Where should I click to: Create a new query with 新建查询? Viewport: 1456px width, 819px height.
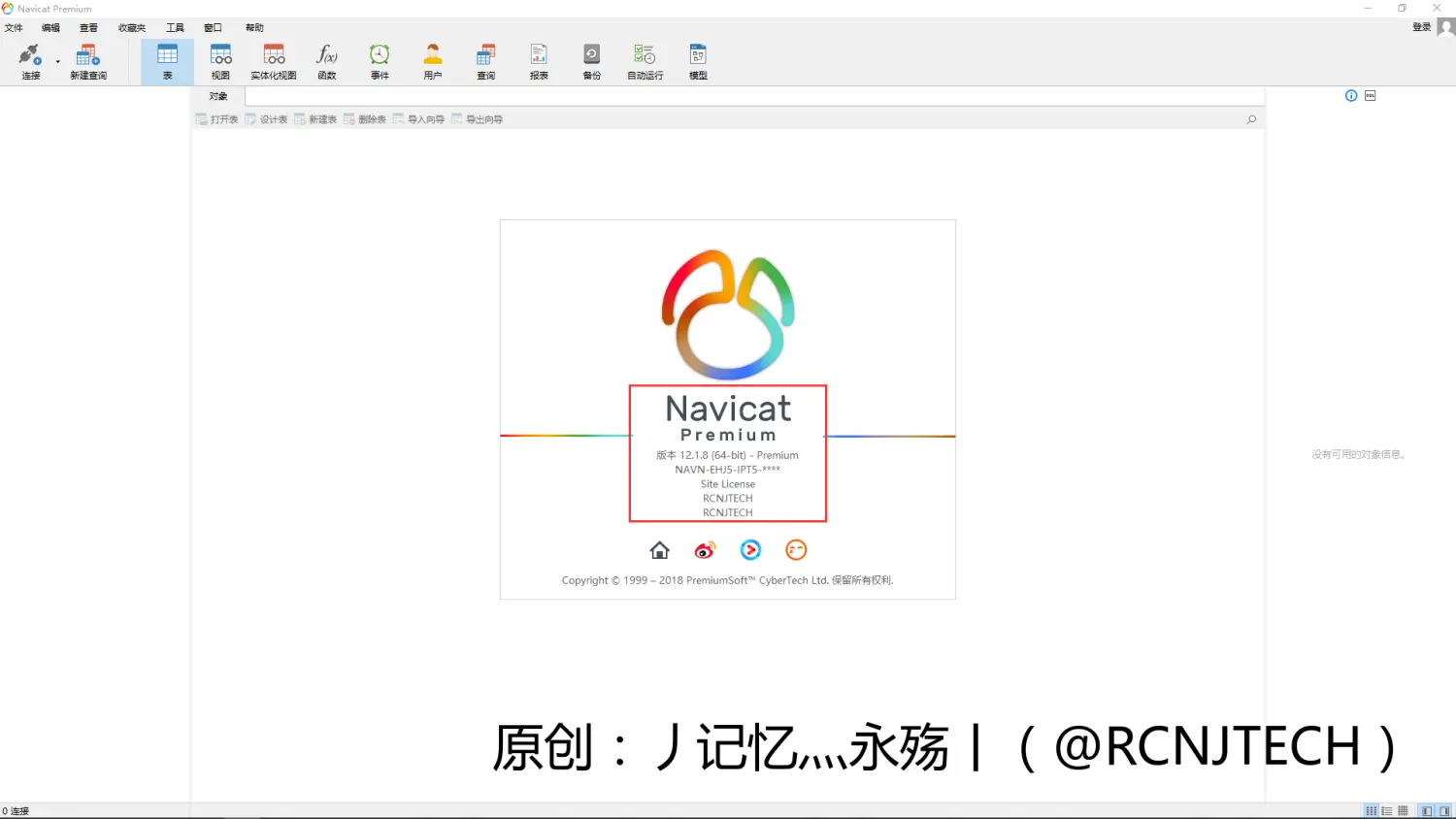(88, 61)
